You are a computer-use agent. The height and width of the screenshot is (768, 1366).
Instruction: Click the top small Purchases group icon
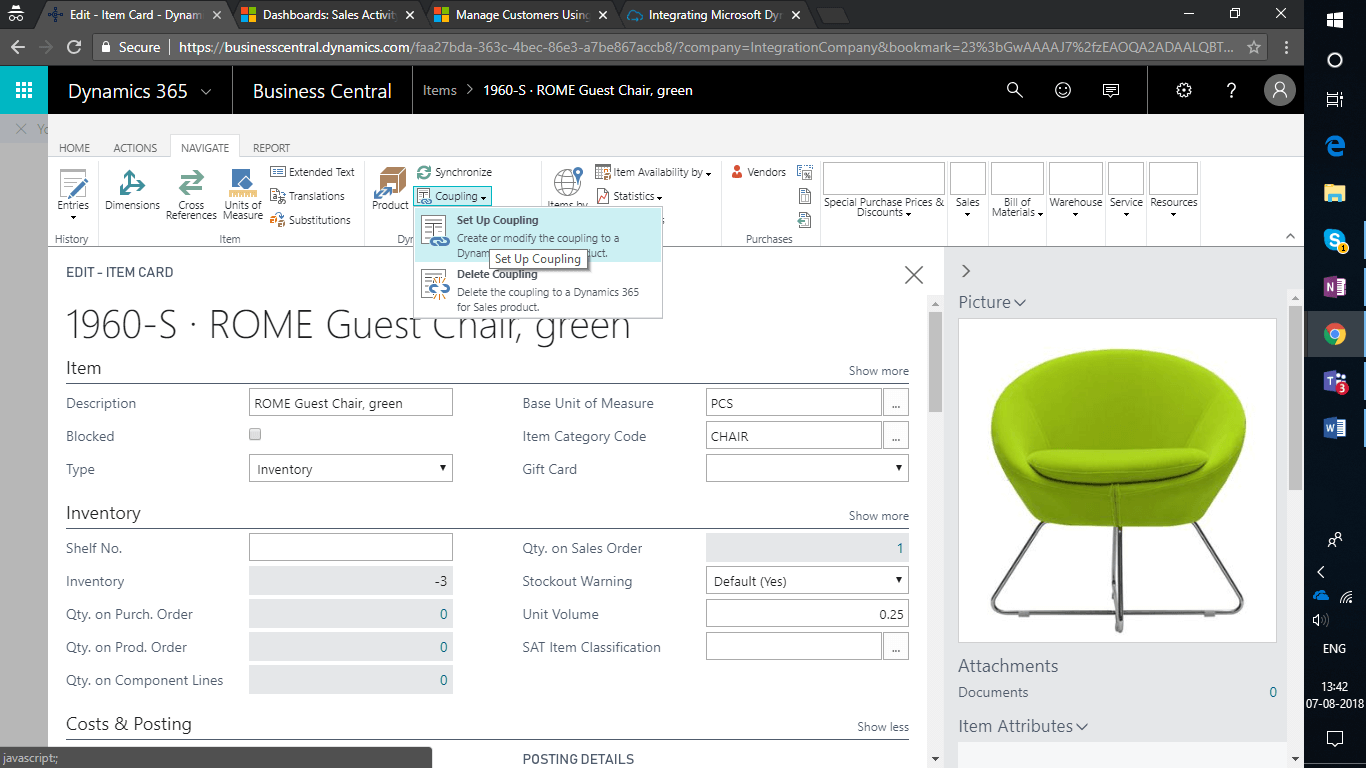(805, 172)
